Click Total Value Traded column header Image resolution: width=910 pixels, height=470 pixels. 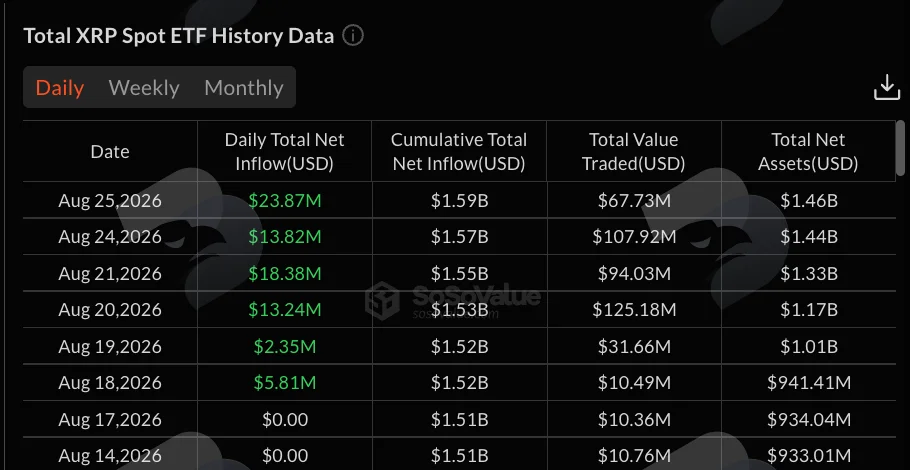634,151
